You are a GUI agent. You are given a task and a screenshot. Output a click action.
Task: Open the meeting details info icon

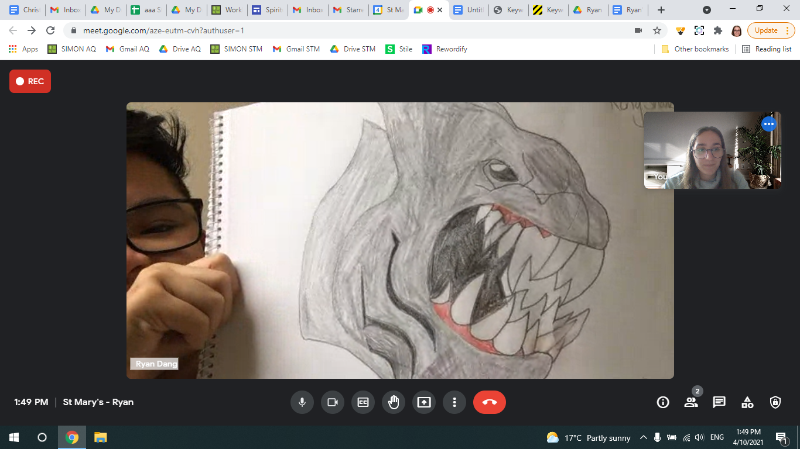coord(662,402)
